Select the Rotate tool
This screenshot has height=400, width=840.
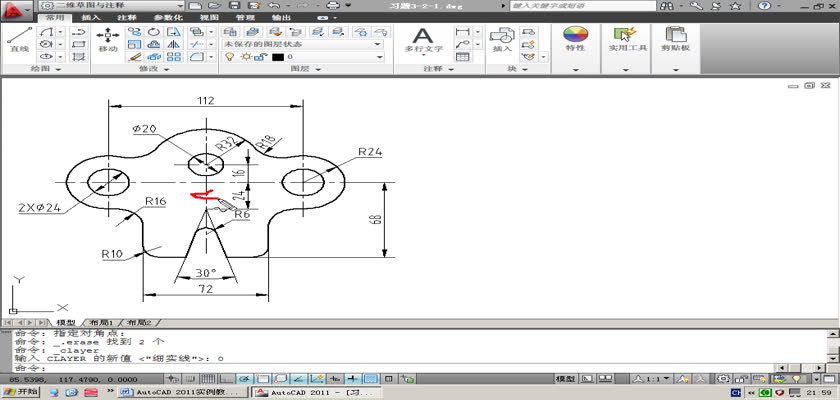coord(154,32)
